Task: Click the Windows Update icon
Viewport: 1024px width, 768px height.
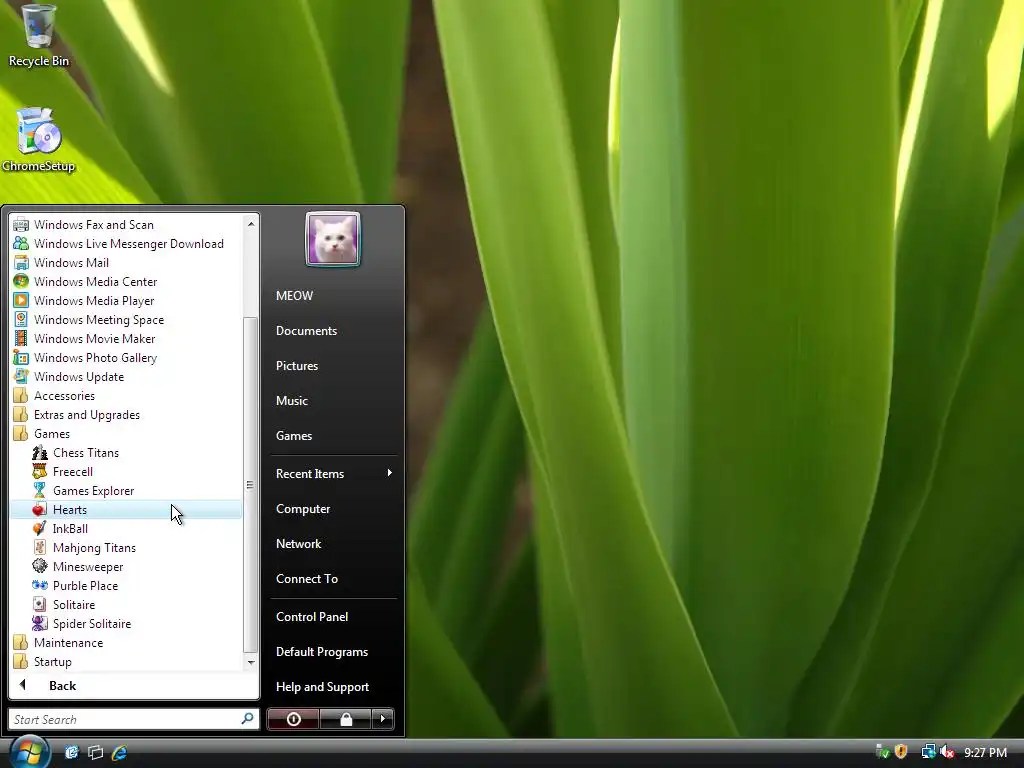Action: tap(21, 376)
